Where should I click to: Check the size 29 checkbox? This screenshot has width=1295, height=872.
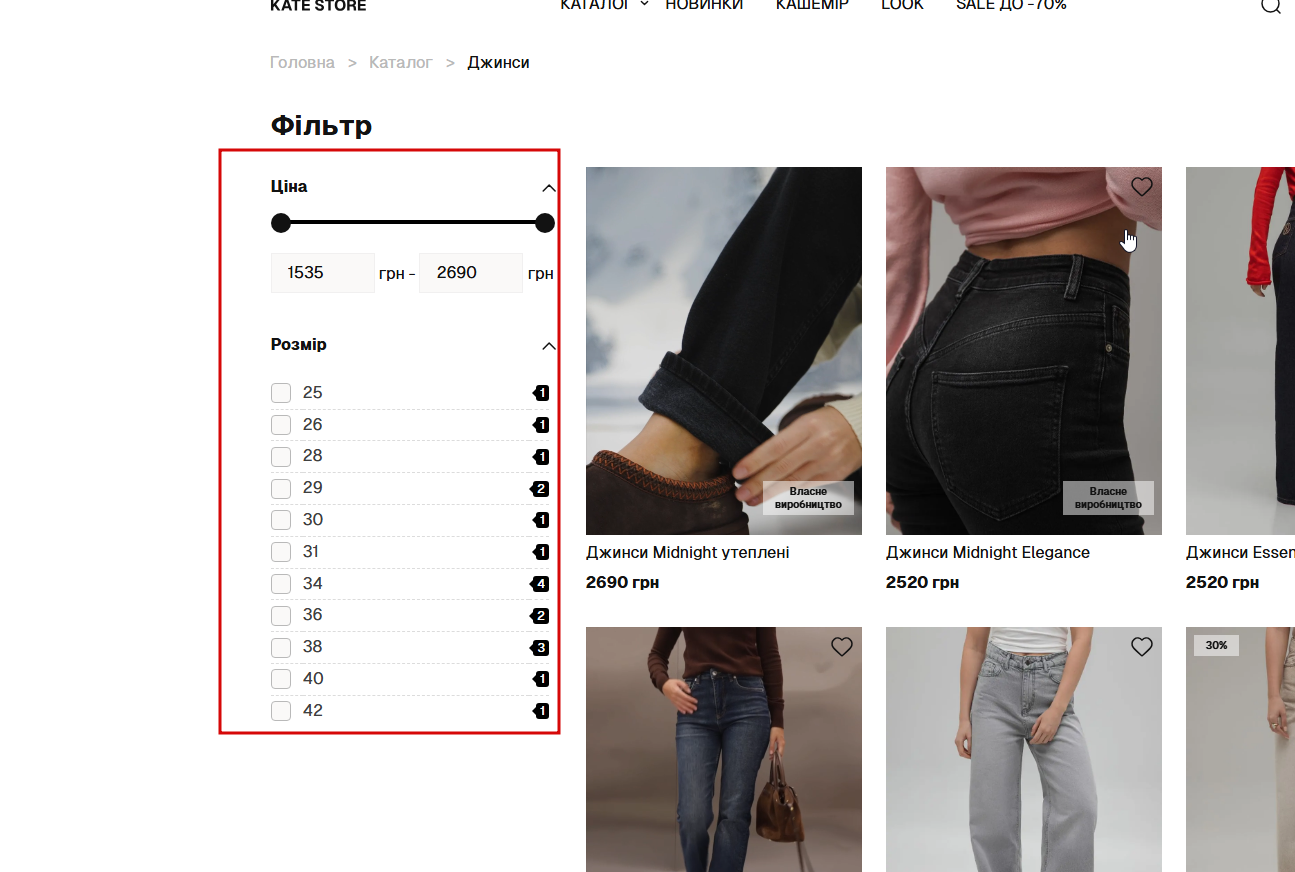pos(281,489)
